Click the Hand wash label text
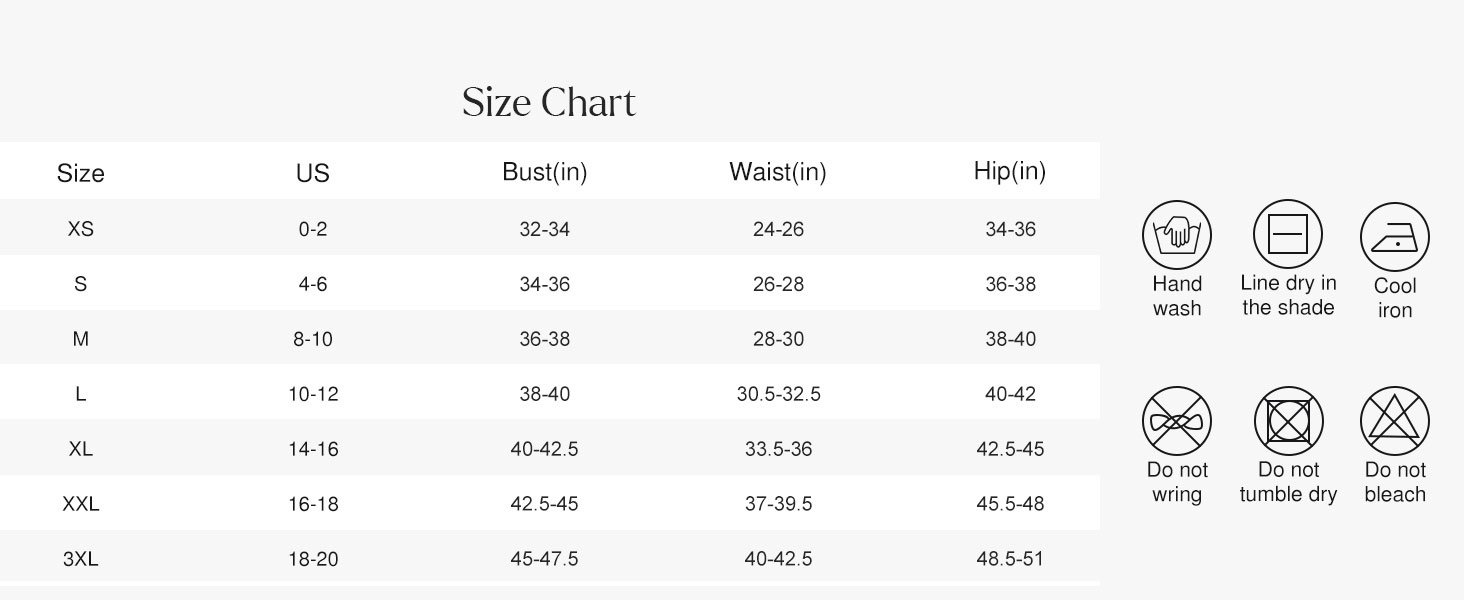This screenshot has width=1464, height=600. click(1177, 296)
